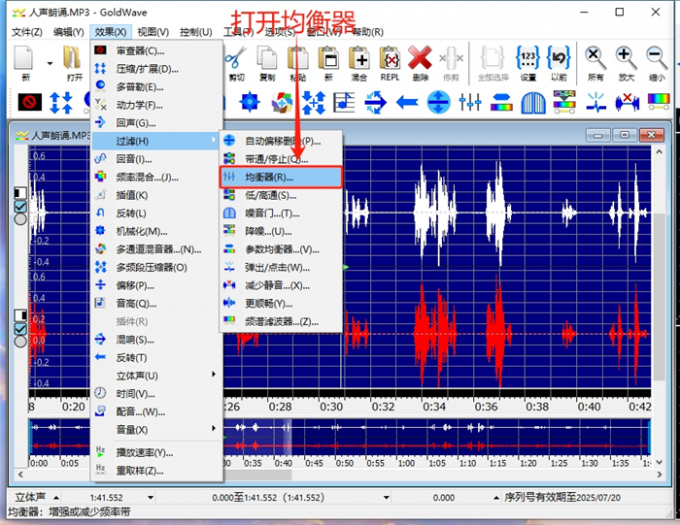Choose 参数均衡器...(V)... menu item

(281, 249)
